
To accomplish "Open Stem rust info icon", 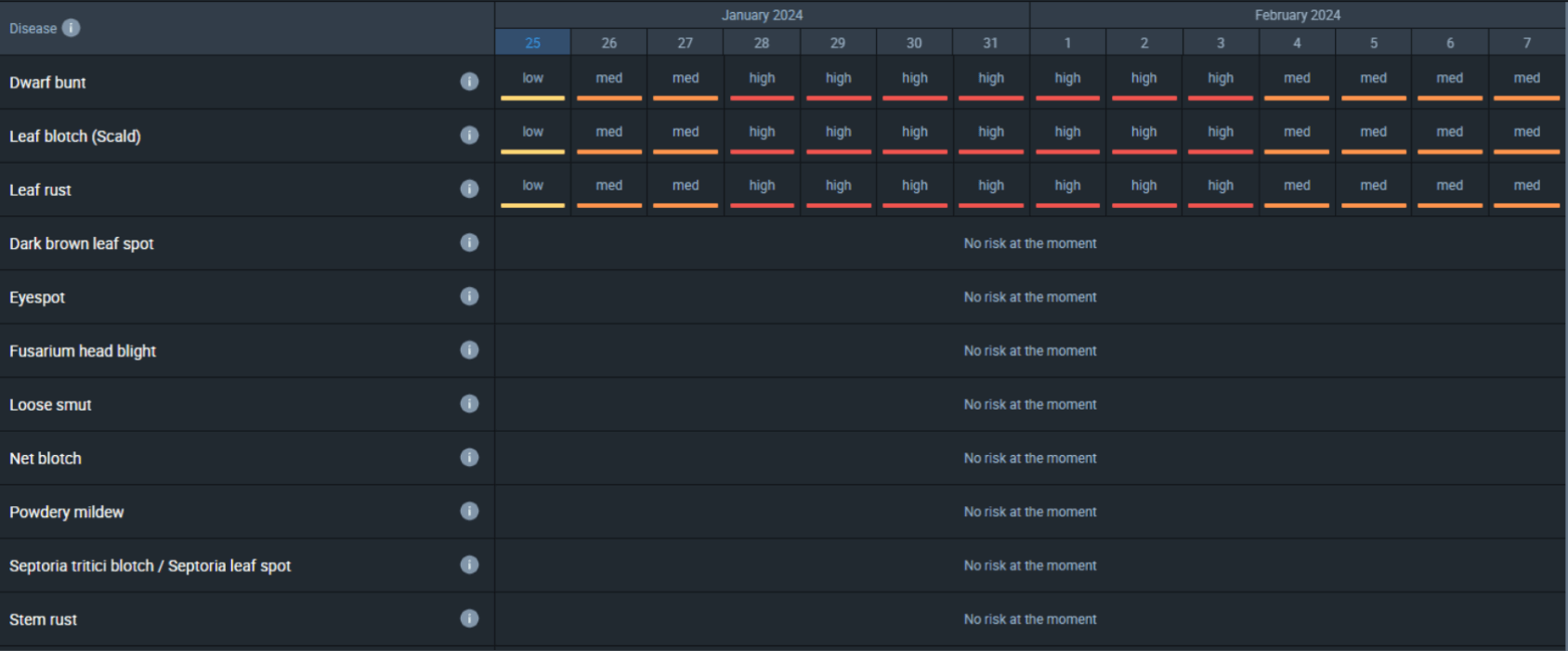I will [469, 619].
